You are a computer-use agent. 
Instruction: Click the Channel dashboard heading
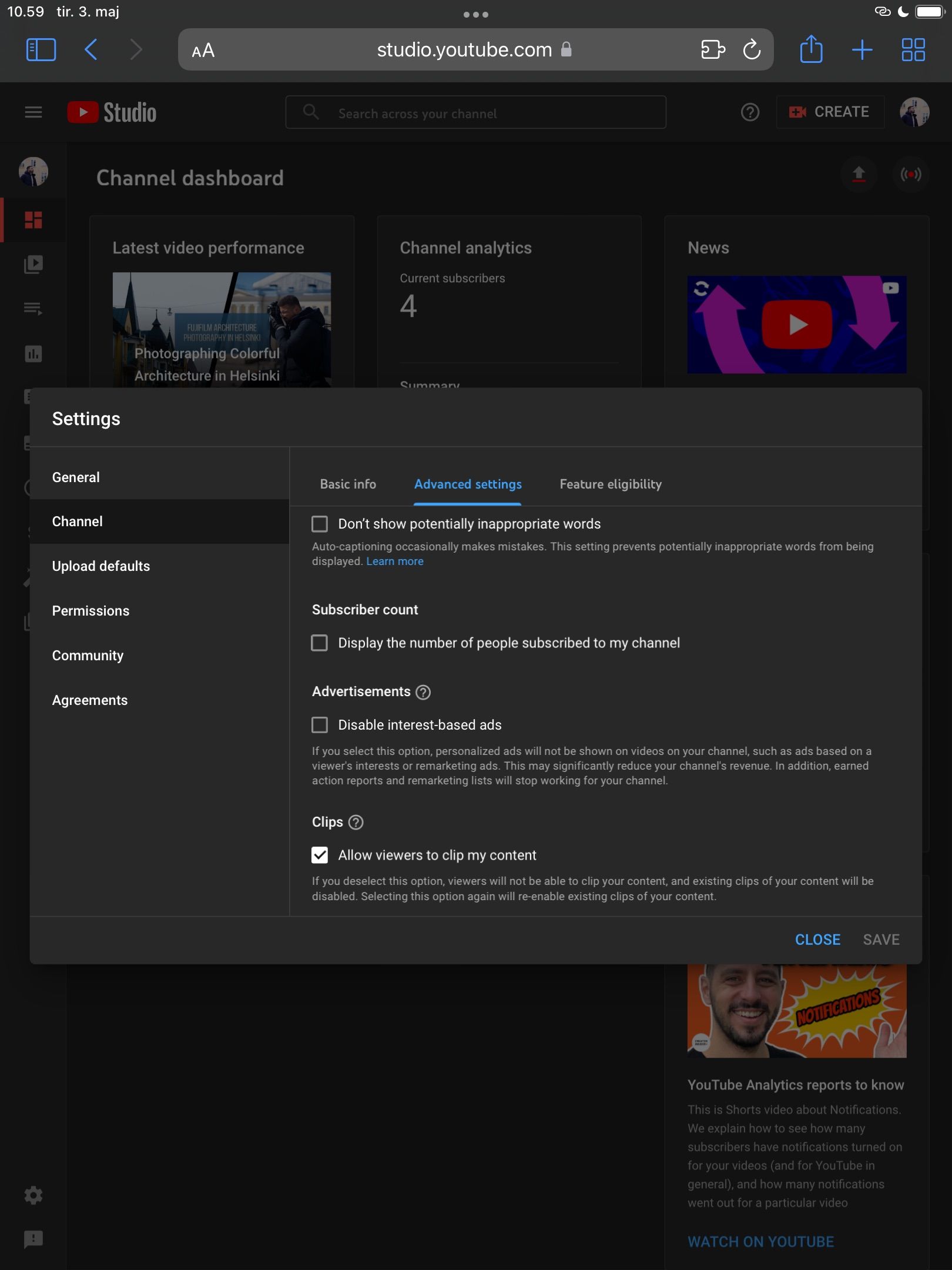pyautogui.click(x=190, y=178)
